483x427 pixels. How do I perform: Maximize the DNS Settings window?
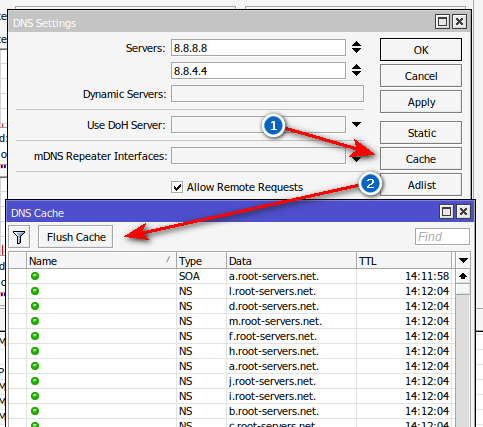pos(442,22)
